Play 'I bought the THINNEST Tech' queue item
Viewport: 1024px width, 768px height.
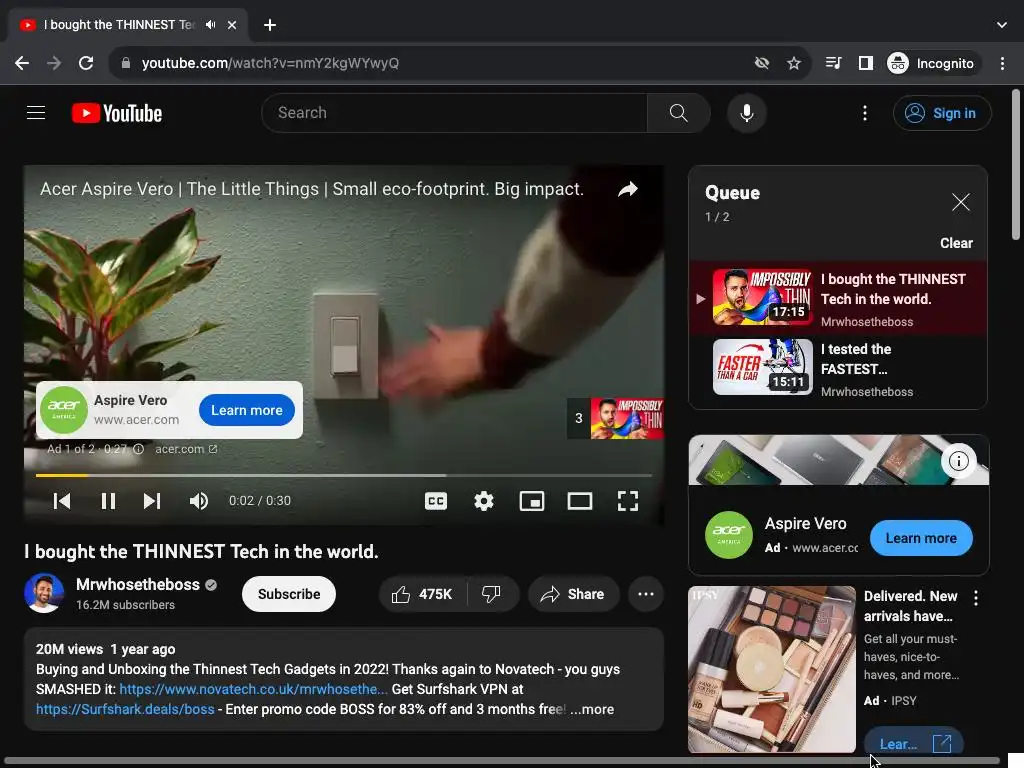click(x=838, y=298)
